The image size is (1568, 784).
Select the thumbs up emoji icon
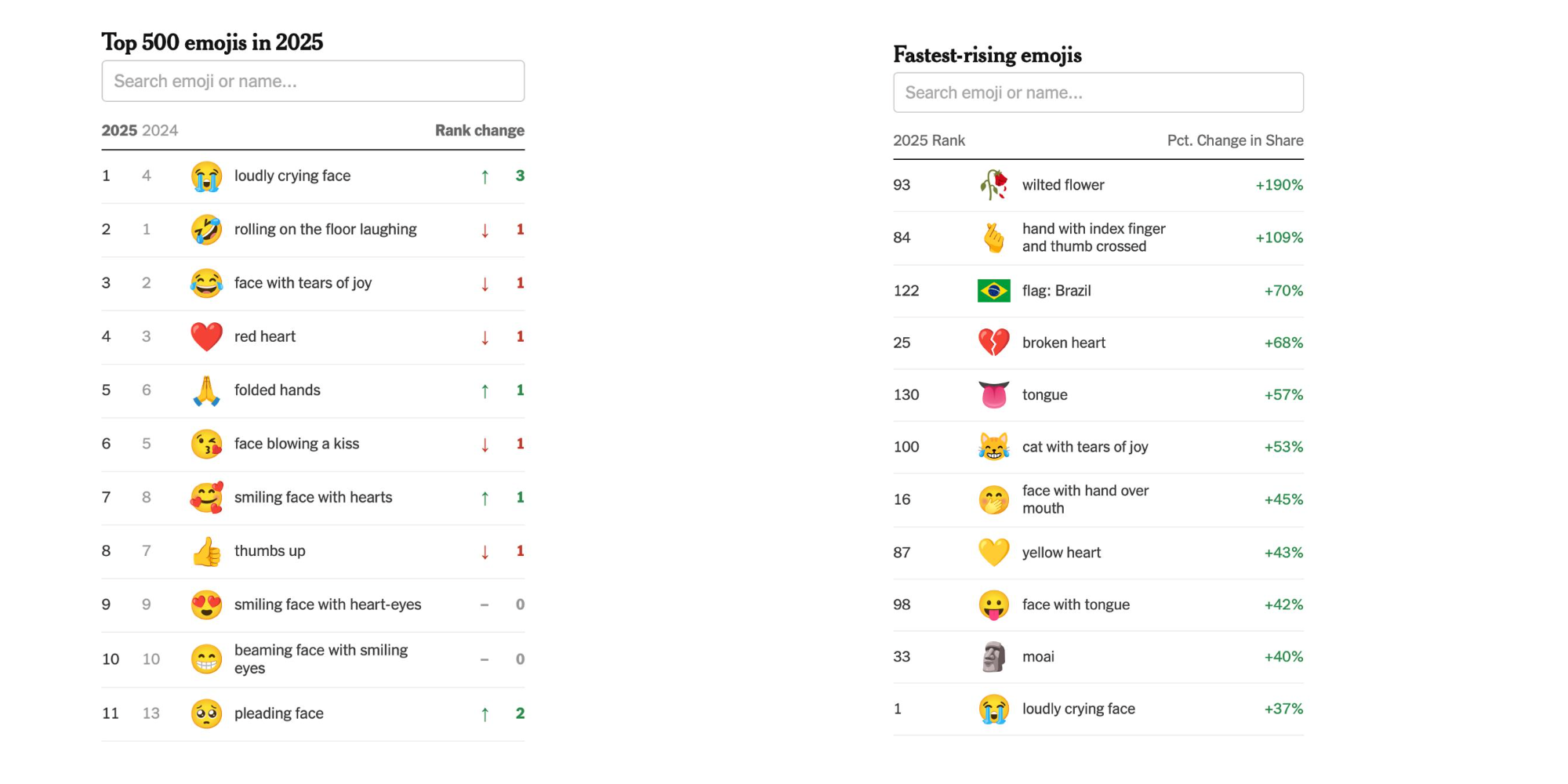pyautogui.click(x=206, y=551)
